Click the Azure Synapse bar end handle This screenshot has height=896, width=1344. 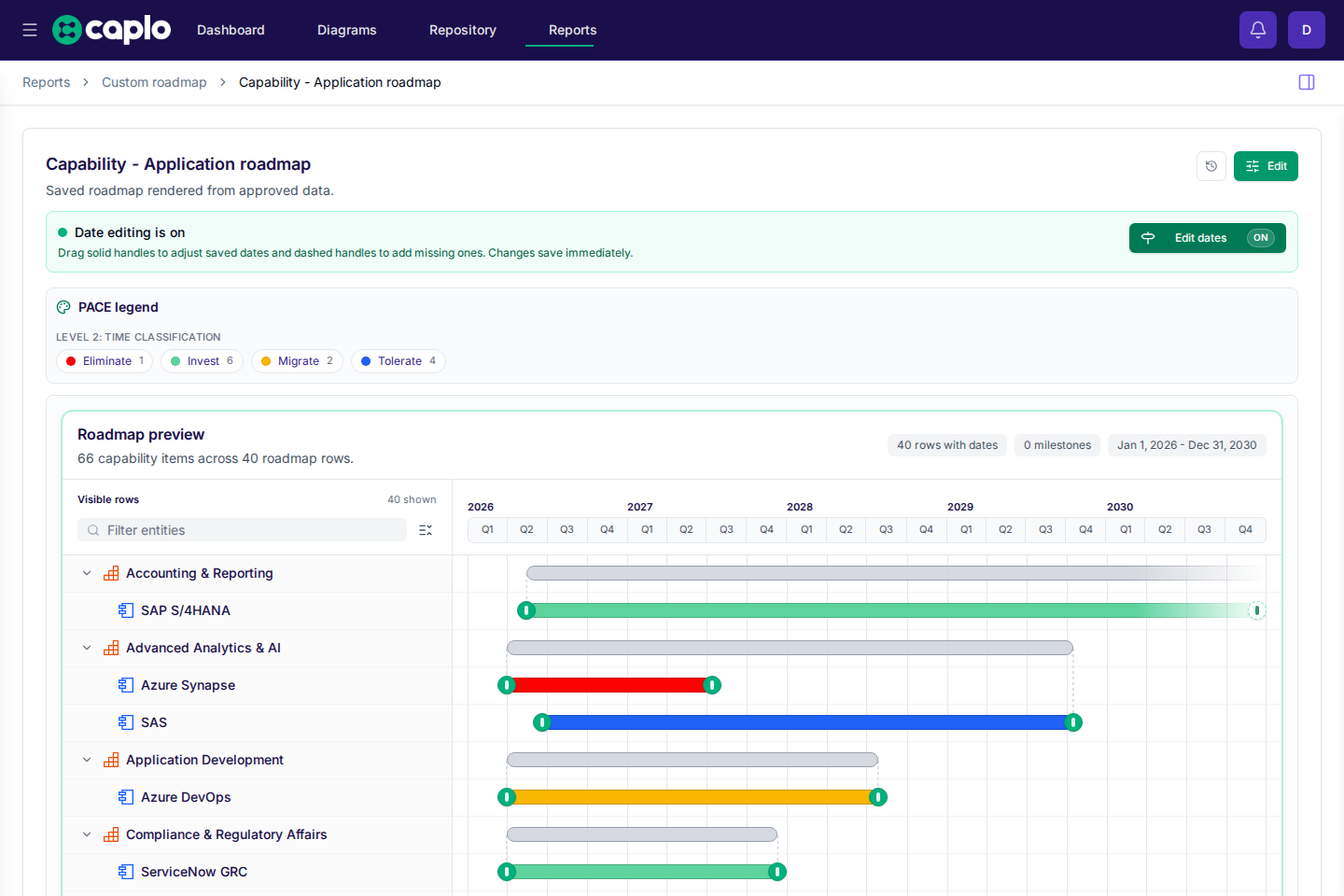(712, 685)
